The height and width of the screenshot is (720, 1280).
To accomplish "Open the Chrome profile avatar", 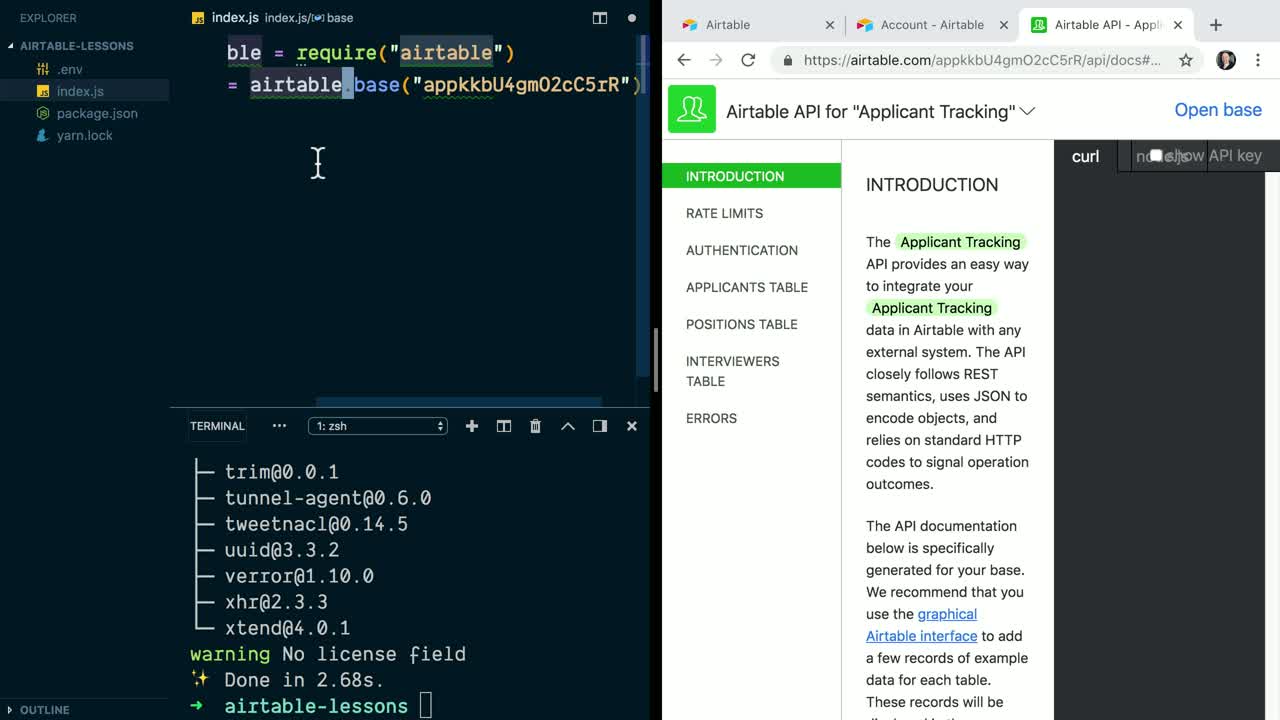I will click(1226, 60).
